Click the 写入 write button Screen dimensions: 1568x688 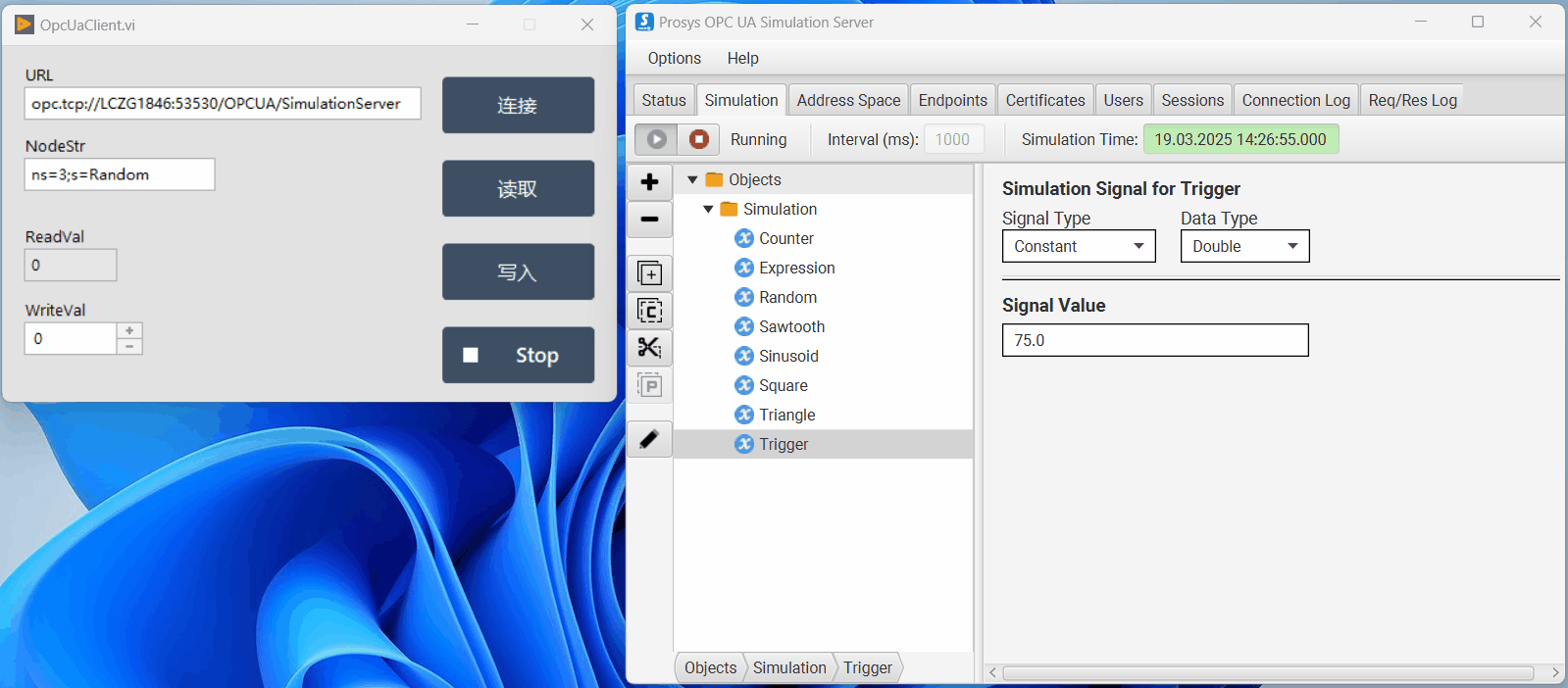[518, 271]
